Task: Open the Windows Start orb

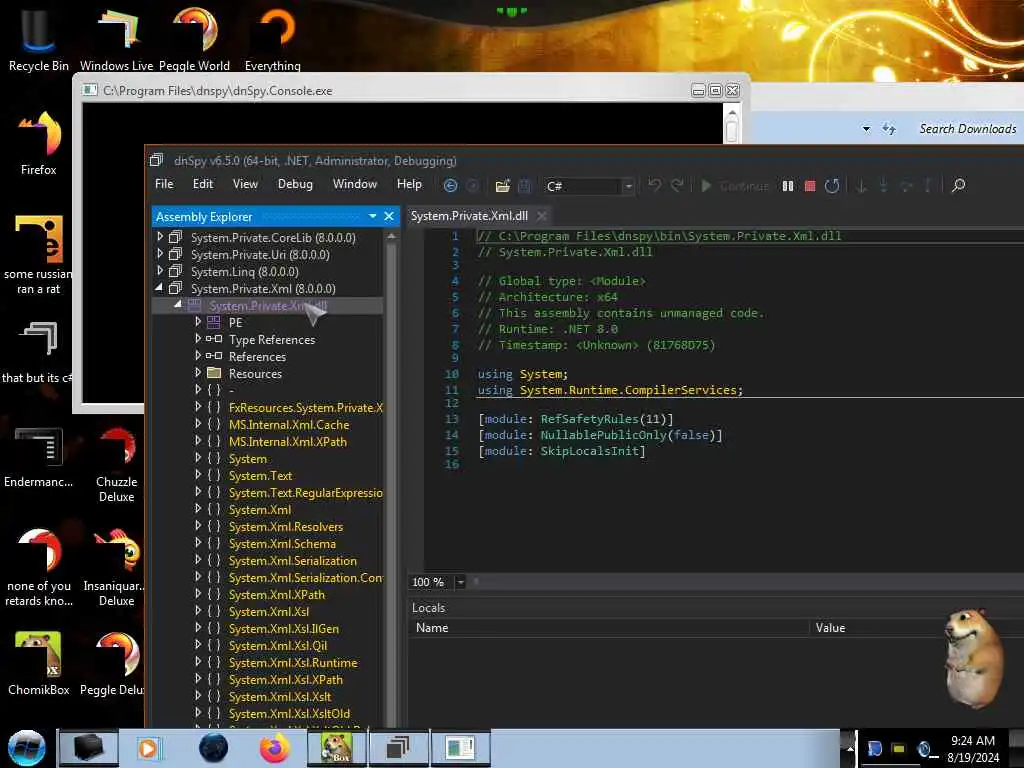Action: tap(27, 748)
